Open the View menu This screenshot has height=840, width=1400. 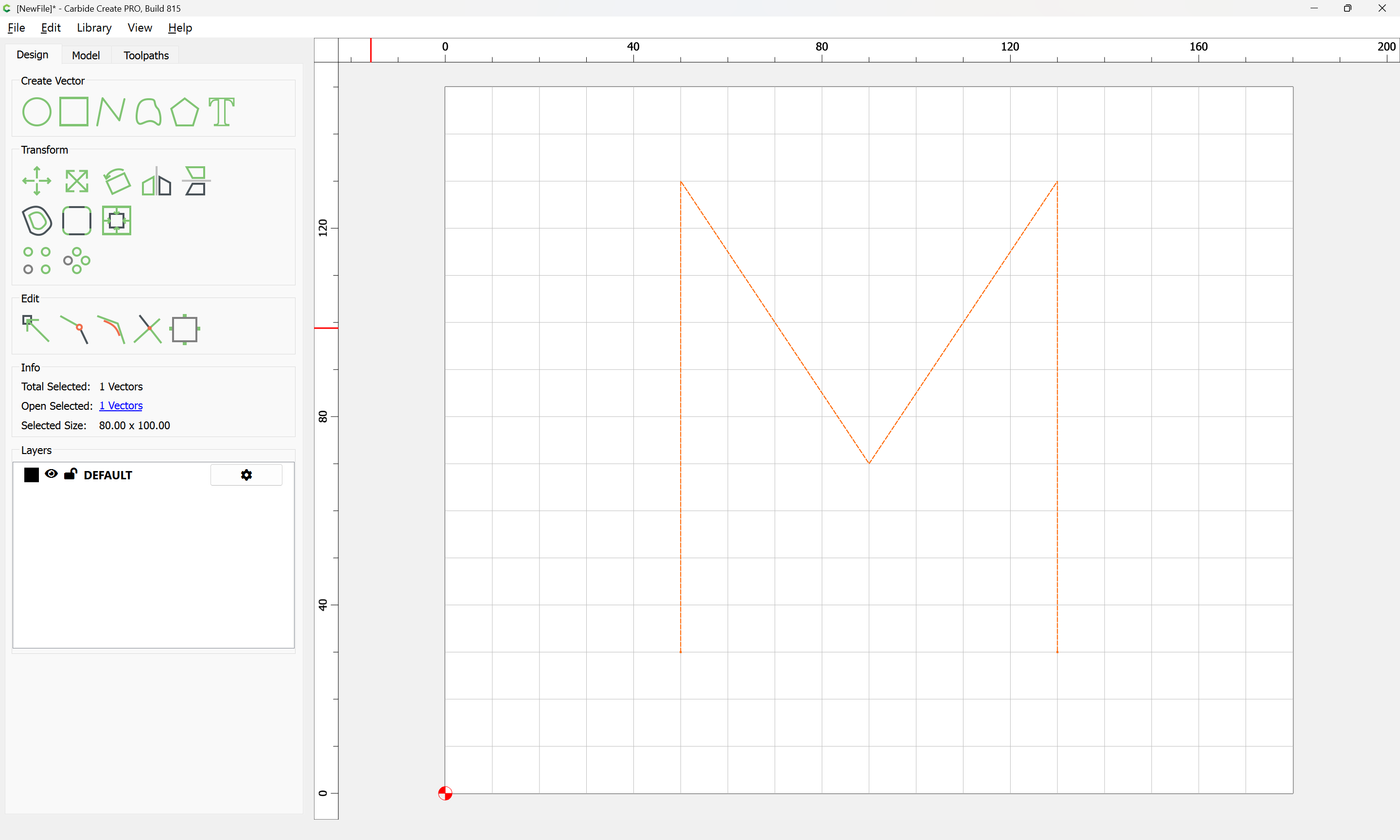140,28
